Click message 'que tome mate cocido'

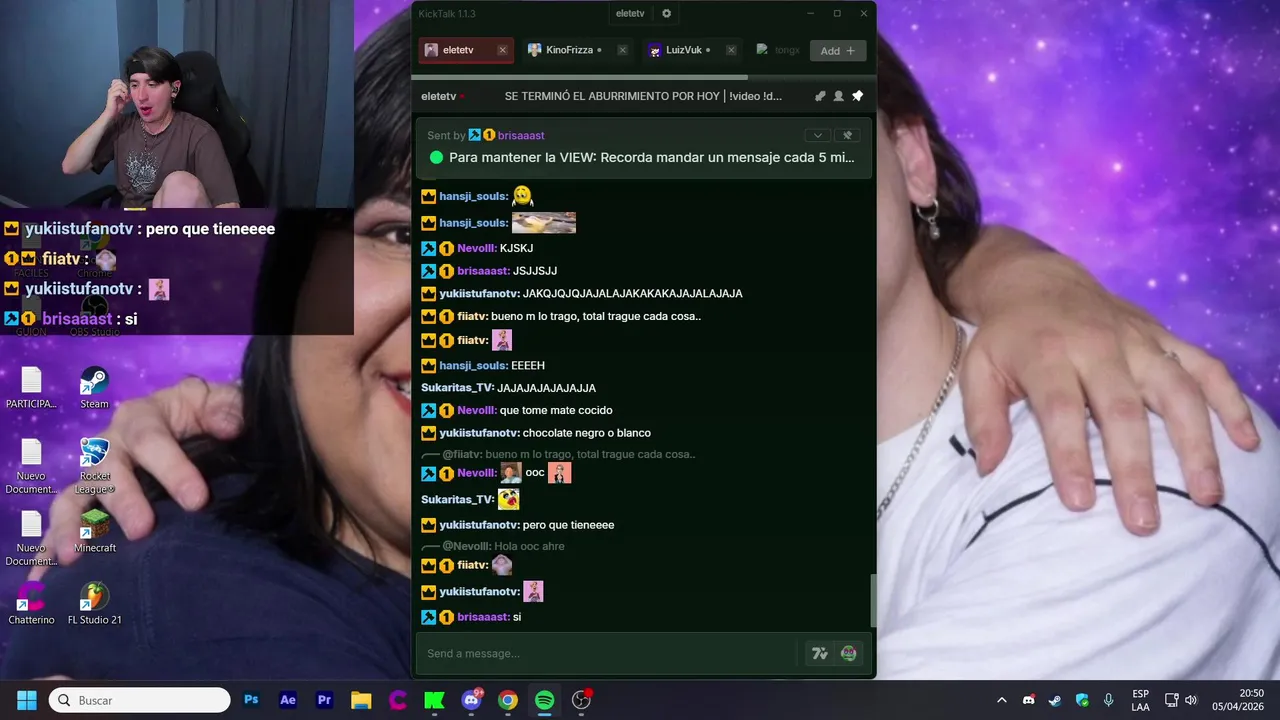click(x=556, y=411)
